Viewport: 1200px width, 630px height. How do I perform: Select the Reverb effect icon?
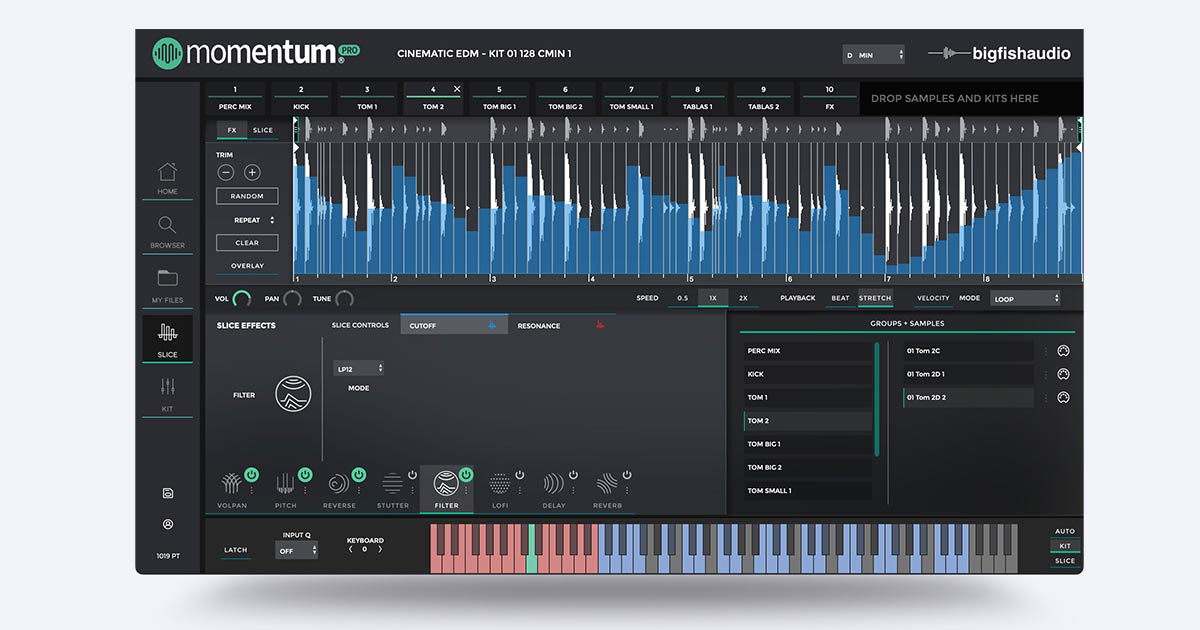(607, 484)
